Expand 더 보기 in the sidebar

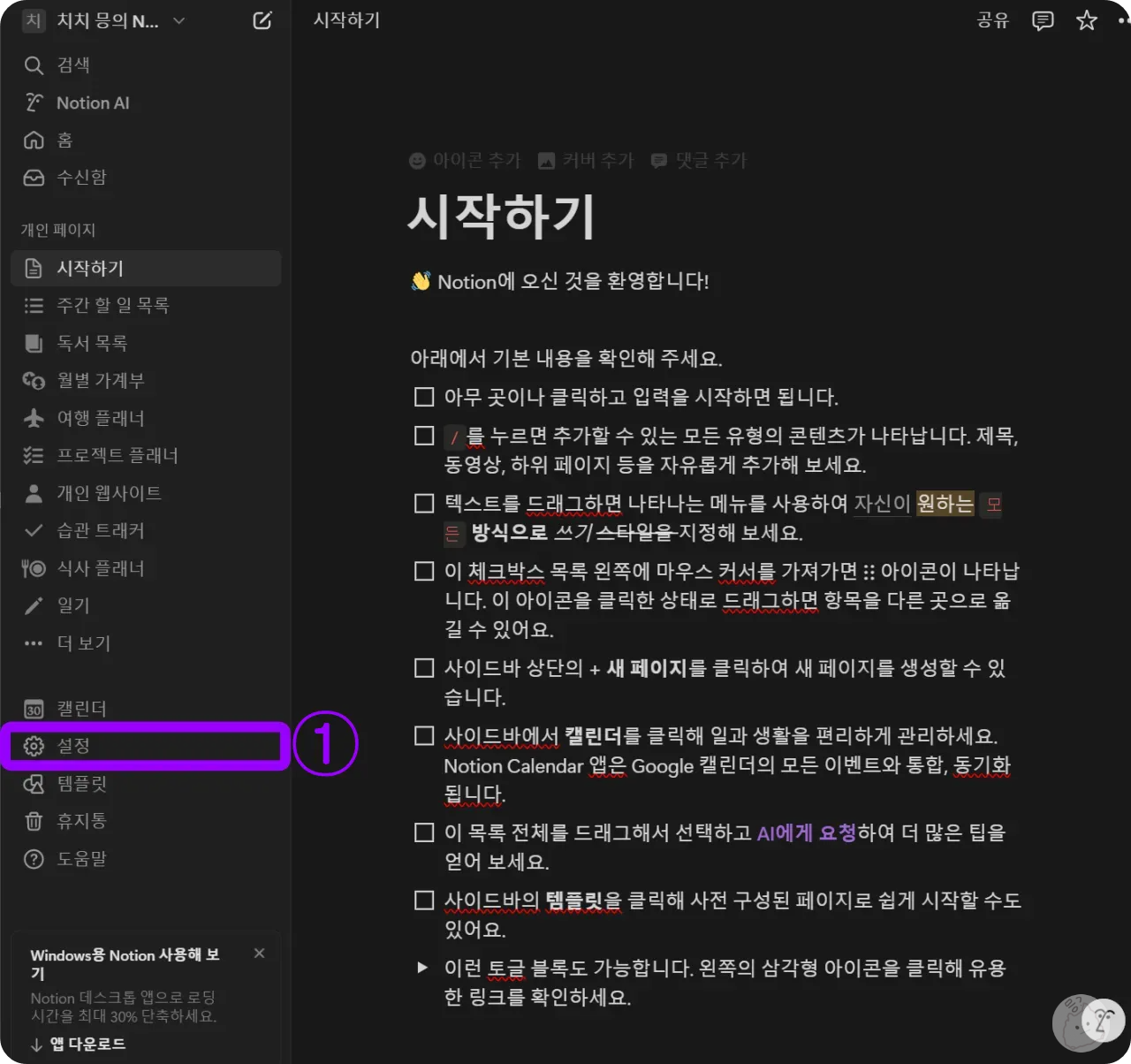click(84, 643)
